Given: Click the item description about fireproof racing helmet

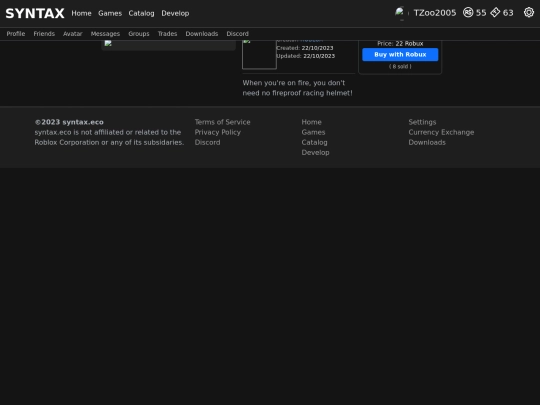Looking at the screenshot, I should tap(297, 88).
